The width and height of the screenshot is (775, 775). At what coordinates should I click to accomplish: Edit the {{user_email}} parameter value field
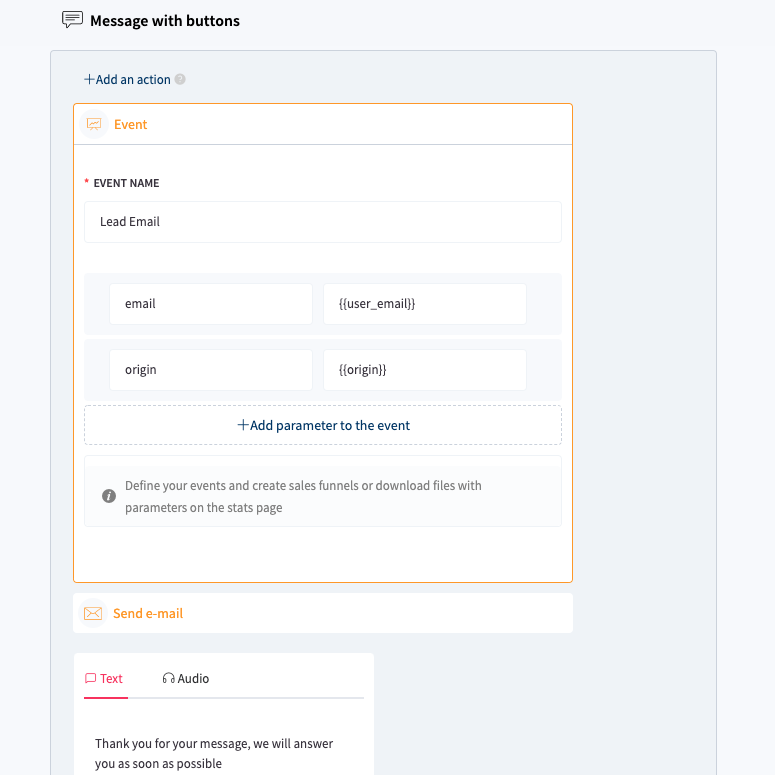(x=424, y=304)
